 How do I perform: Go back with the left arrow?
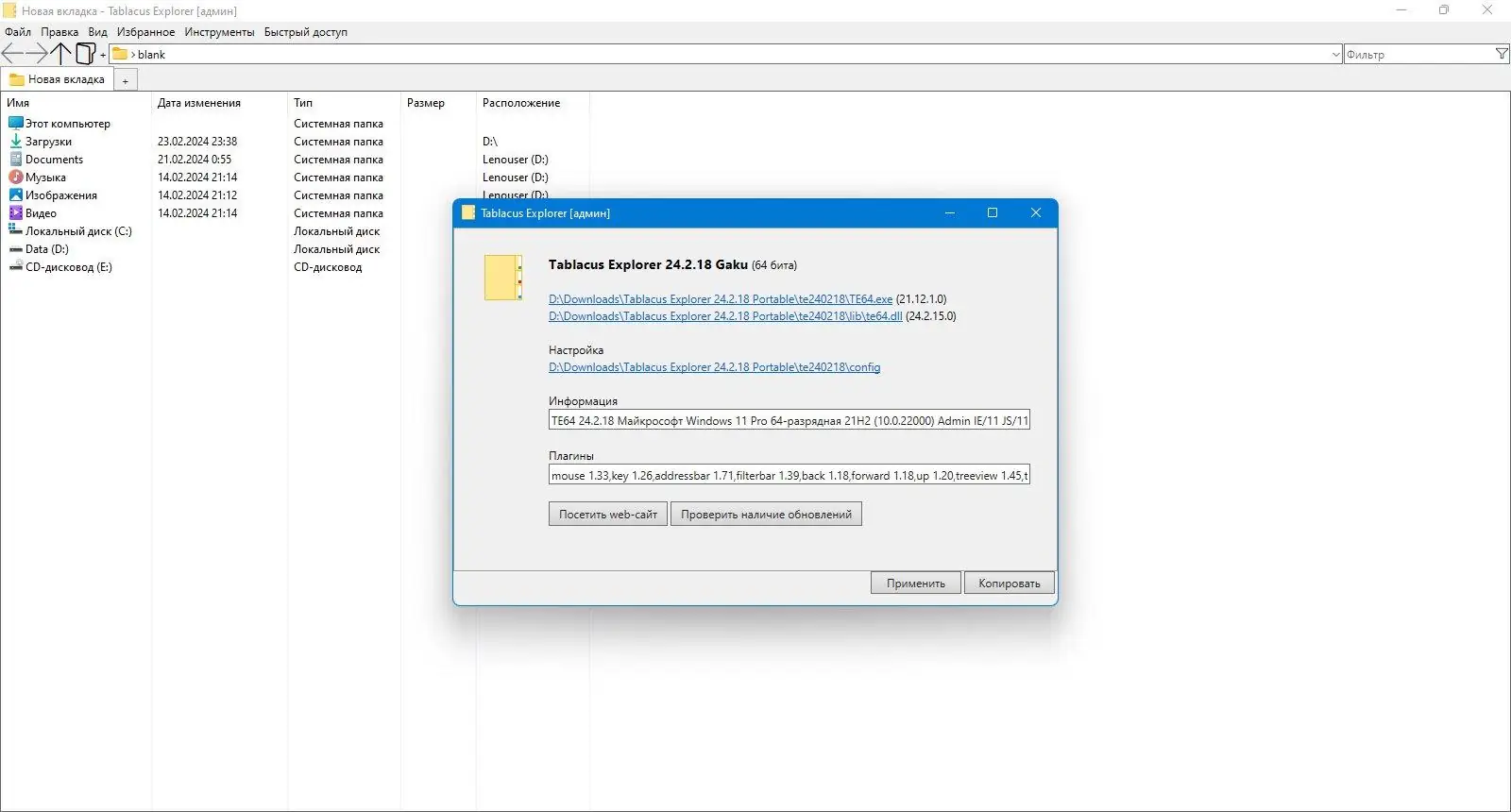12,54
